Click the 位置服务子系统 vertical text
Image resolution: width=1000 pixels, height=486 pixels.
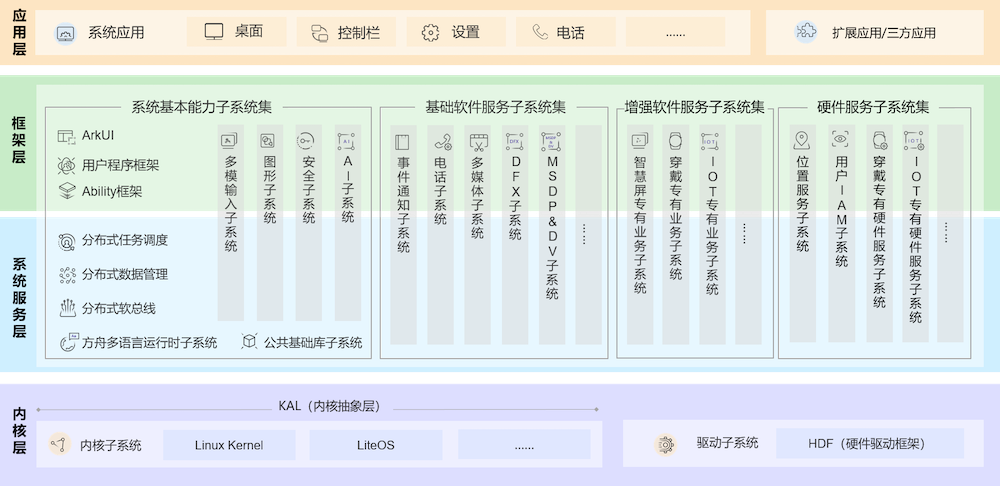point(802,203)
